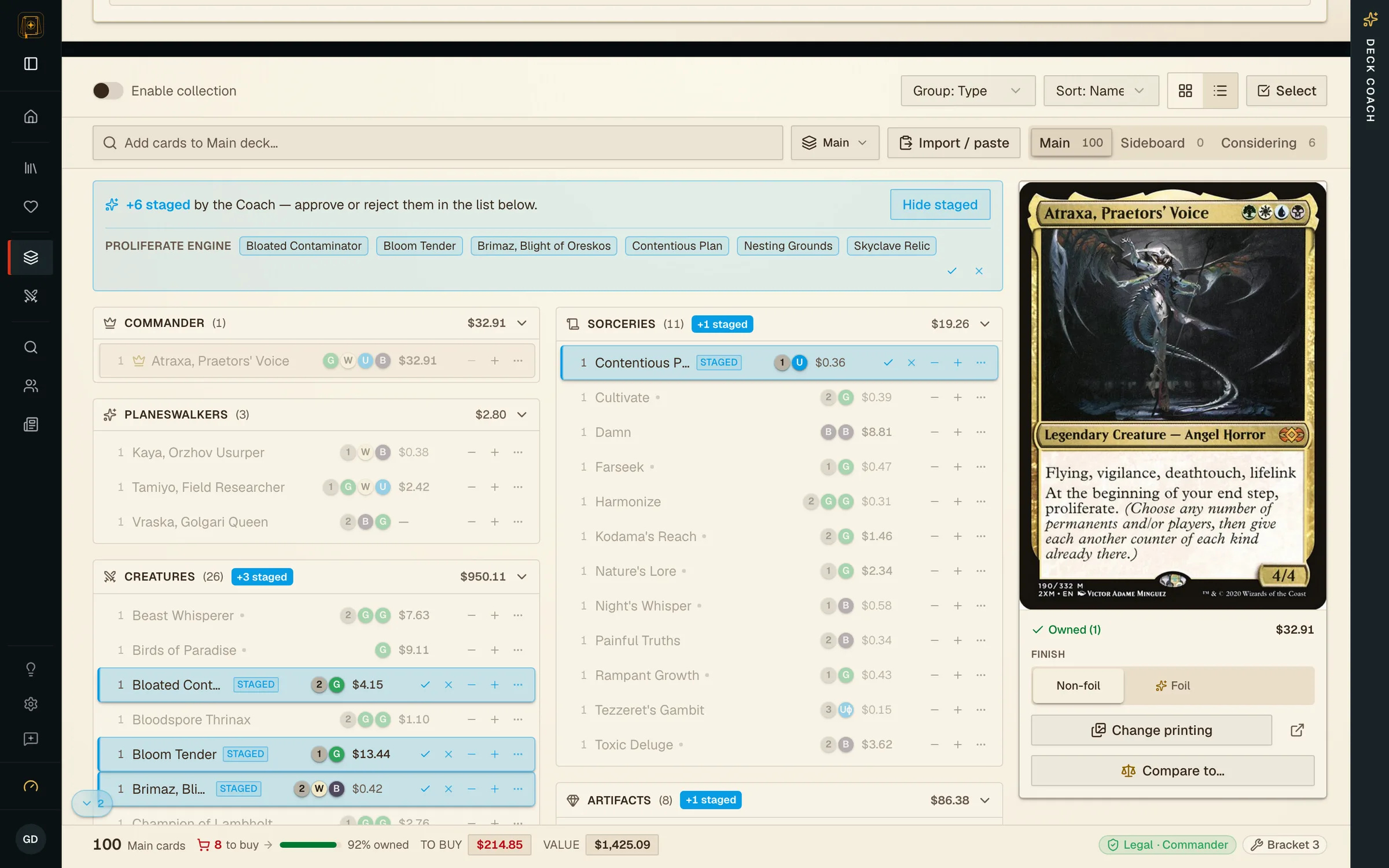Click Bloated Contaminator staged chip

[303, 246]
